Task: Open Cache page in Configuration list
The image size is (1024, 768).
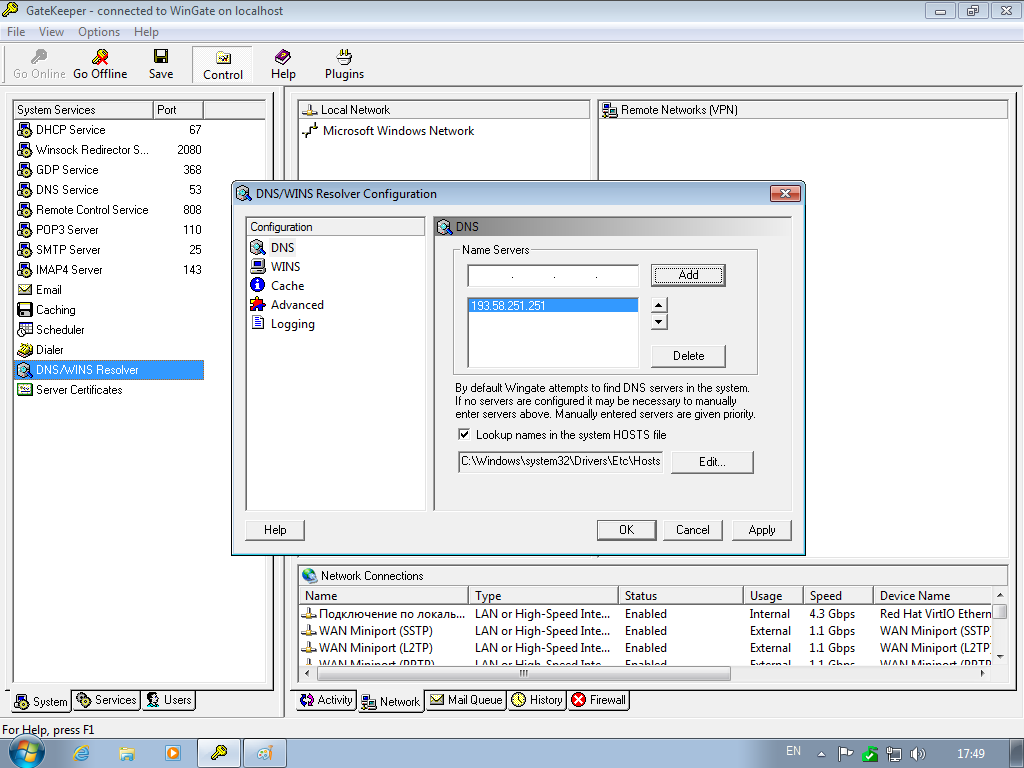Action: [x=278, y=285]
